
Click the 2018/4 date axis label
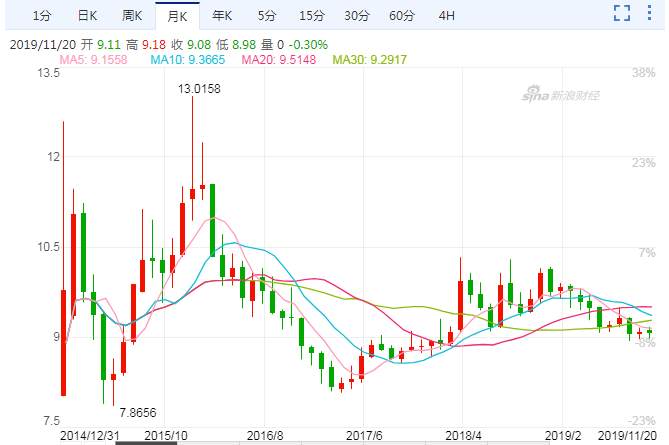coord(463,436)
